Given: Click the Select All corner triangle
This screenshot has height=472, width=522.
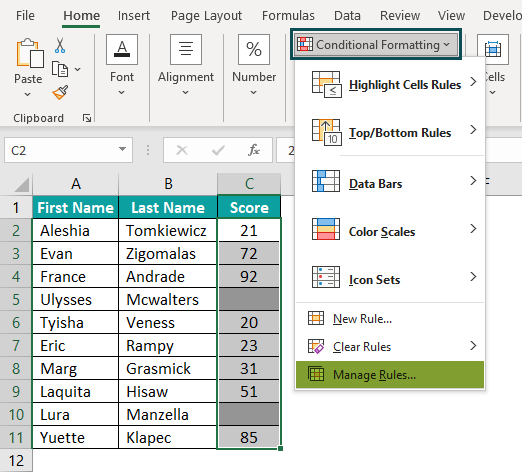Looking at the screenshot, I should pos(22,185).
